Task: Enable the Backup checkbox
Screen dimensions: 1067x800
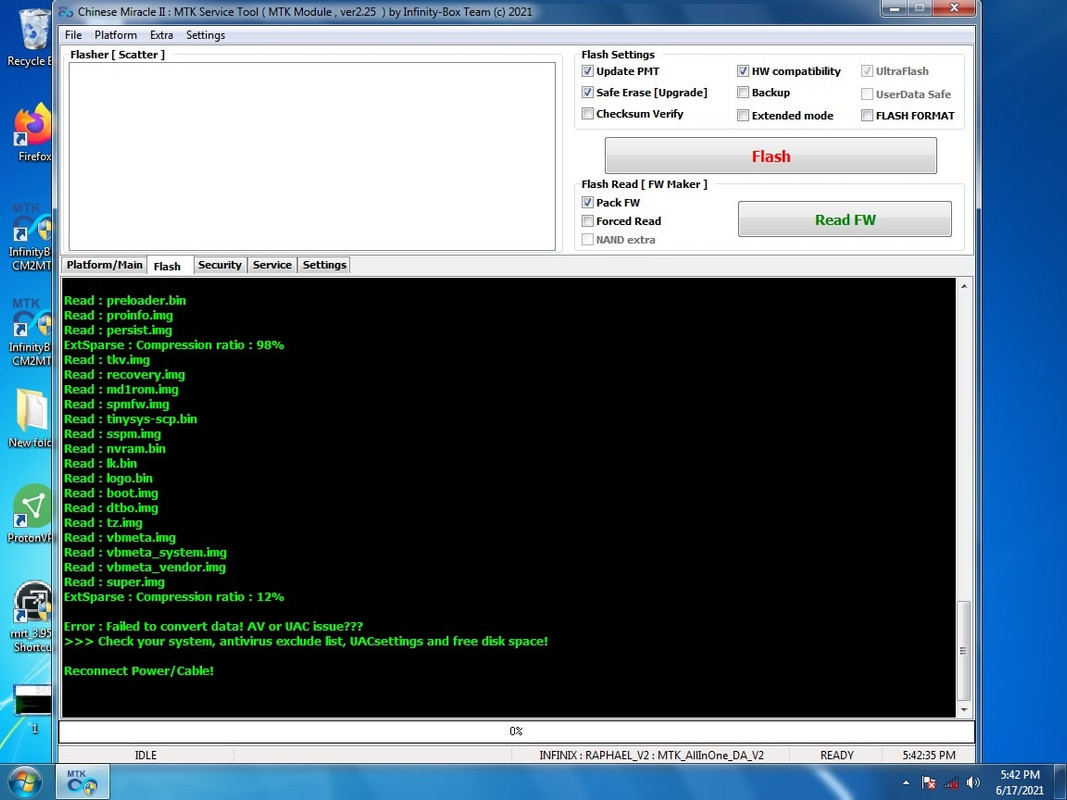Action: (x=742, y=92)
